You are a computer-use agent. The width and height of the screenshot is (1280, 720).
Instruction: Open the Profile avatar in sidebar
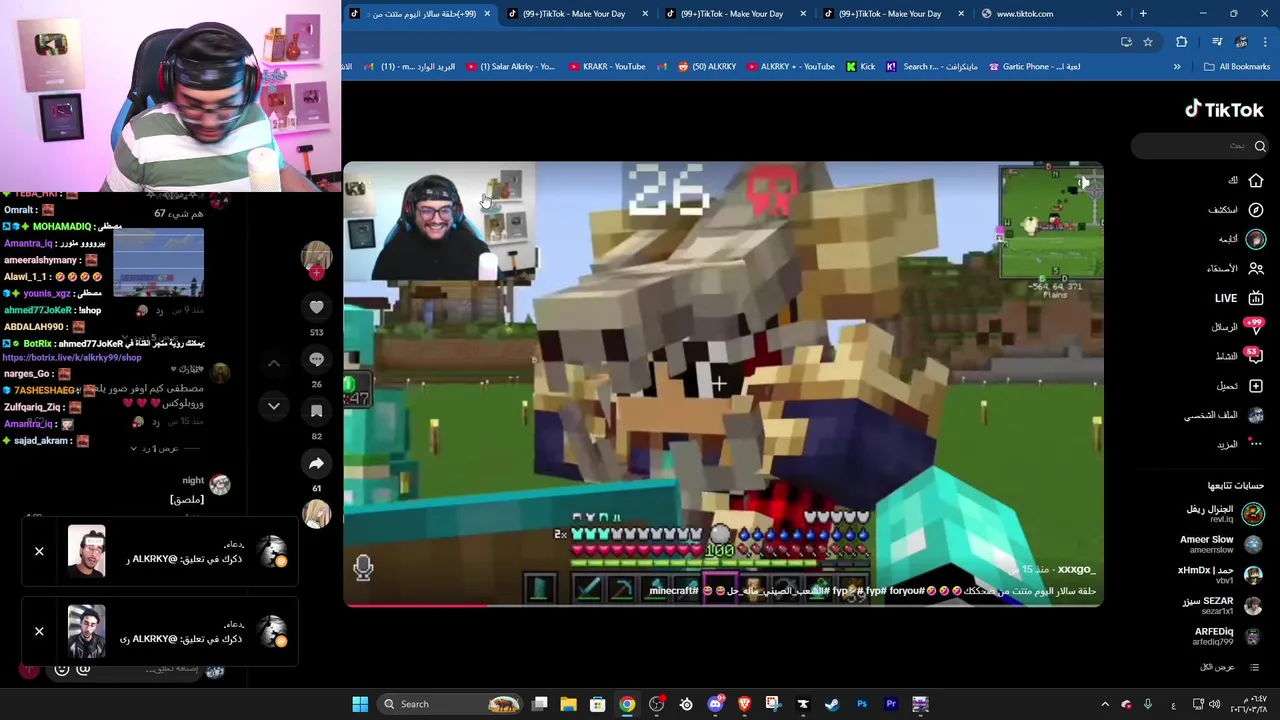point(1256,415)
